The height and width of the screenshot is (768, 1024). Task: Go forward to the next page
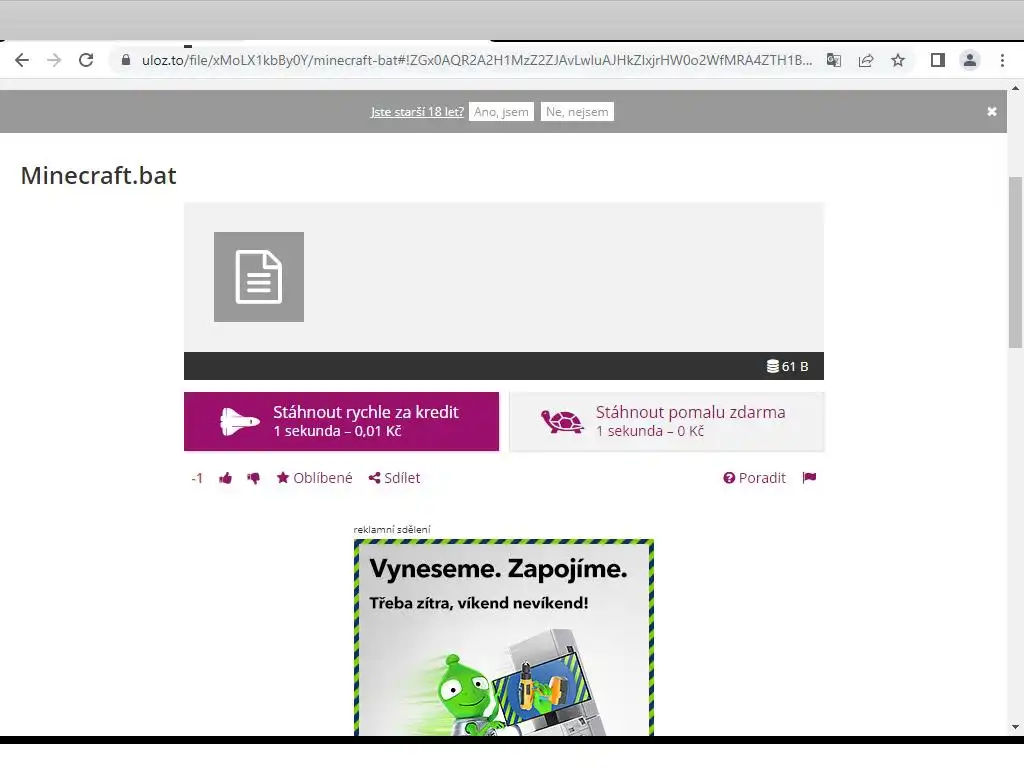54,61
